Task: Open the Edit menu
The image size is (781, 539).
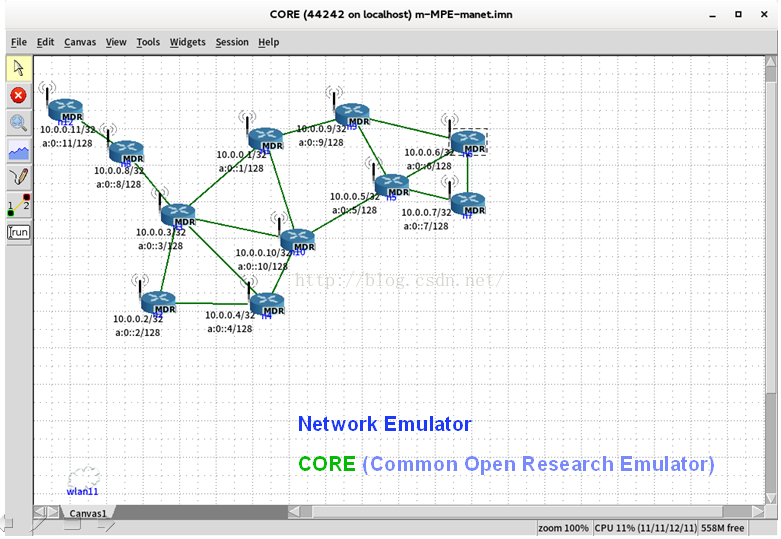Action: [45, 42]
